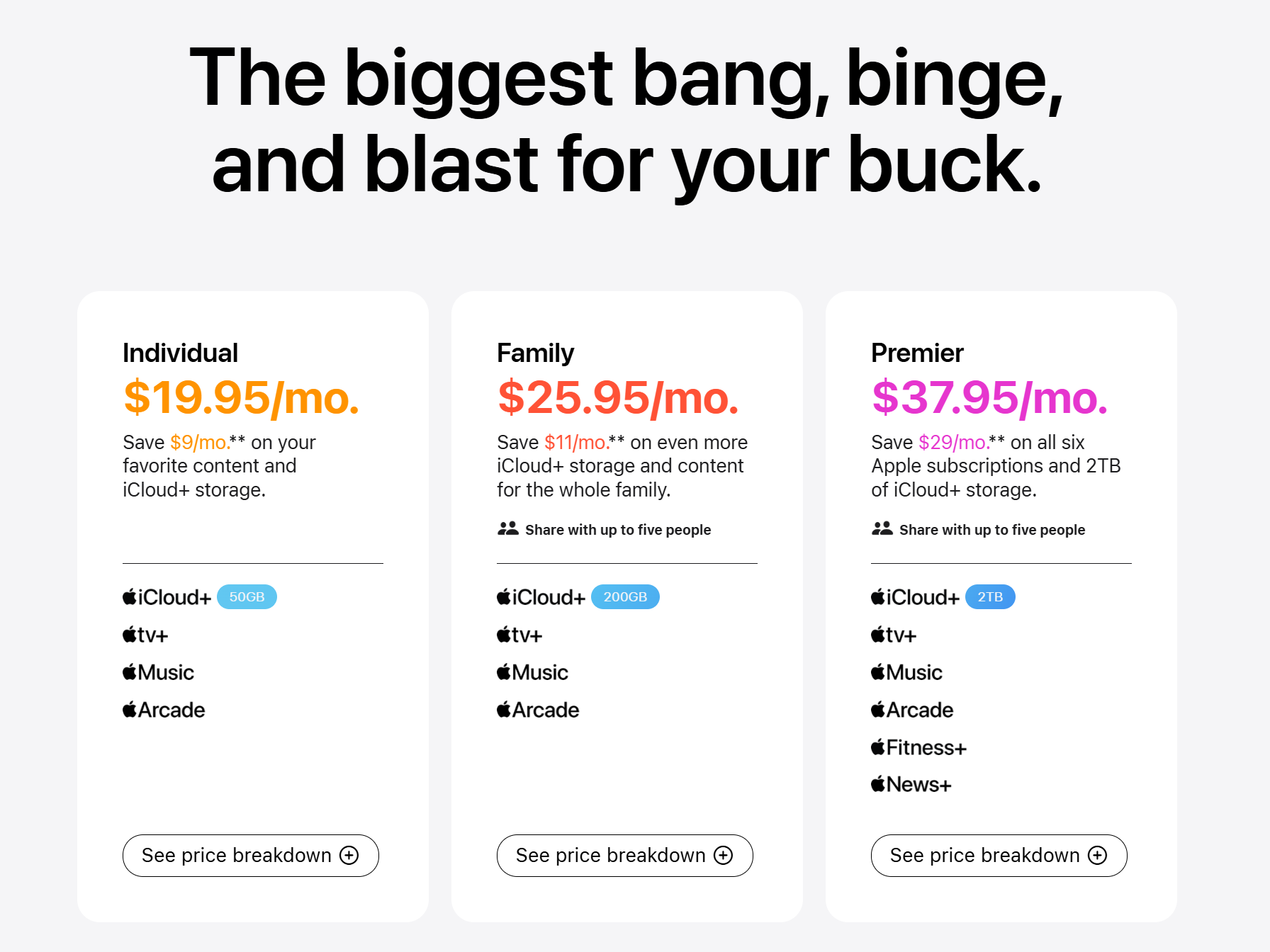
Task: Click the Apple Arcade logo in Premier plan
Action: click(912, 710)
